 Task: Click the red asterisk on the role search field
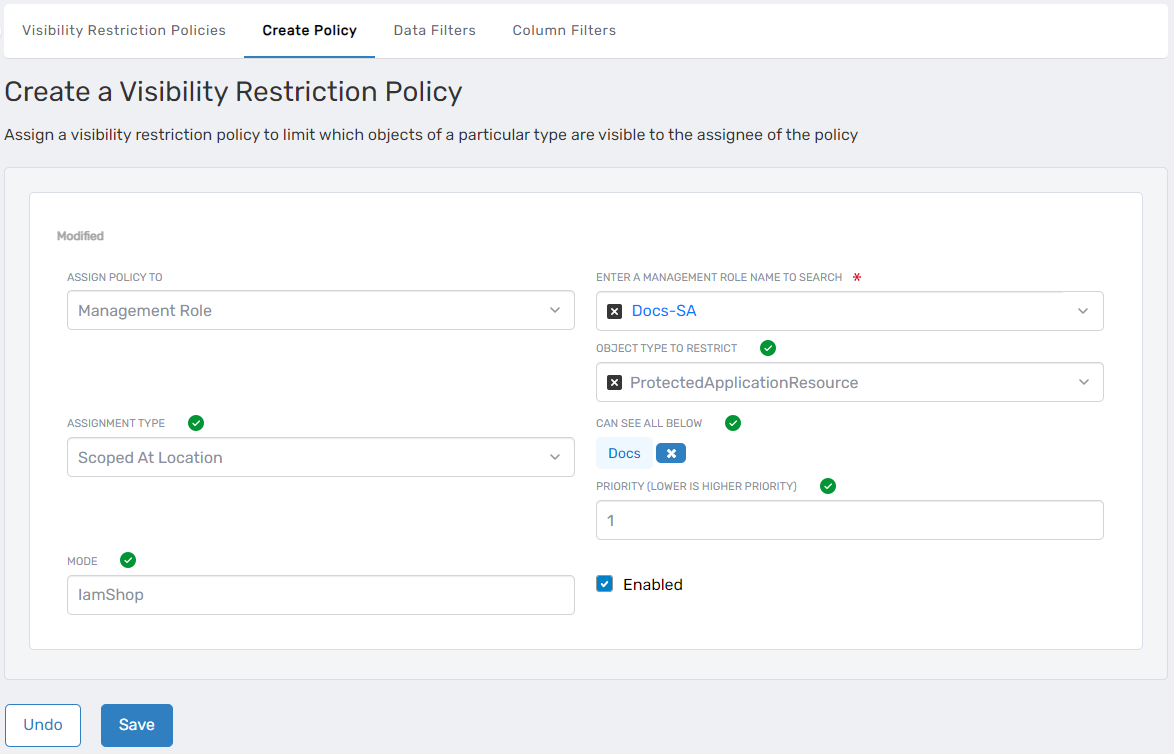[857, 277]
